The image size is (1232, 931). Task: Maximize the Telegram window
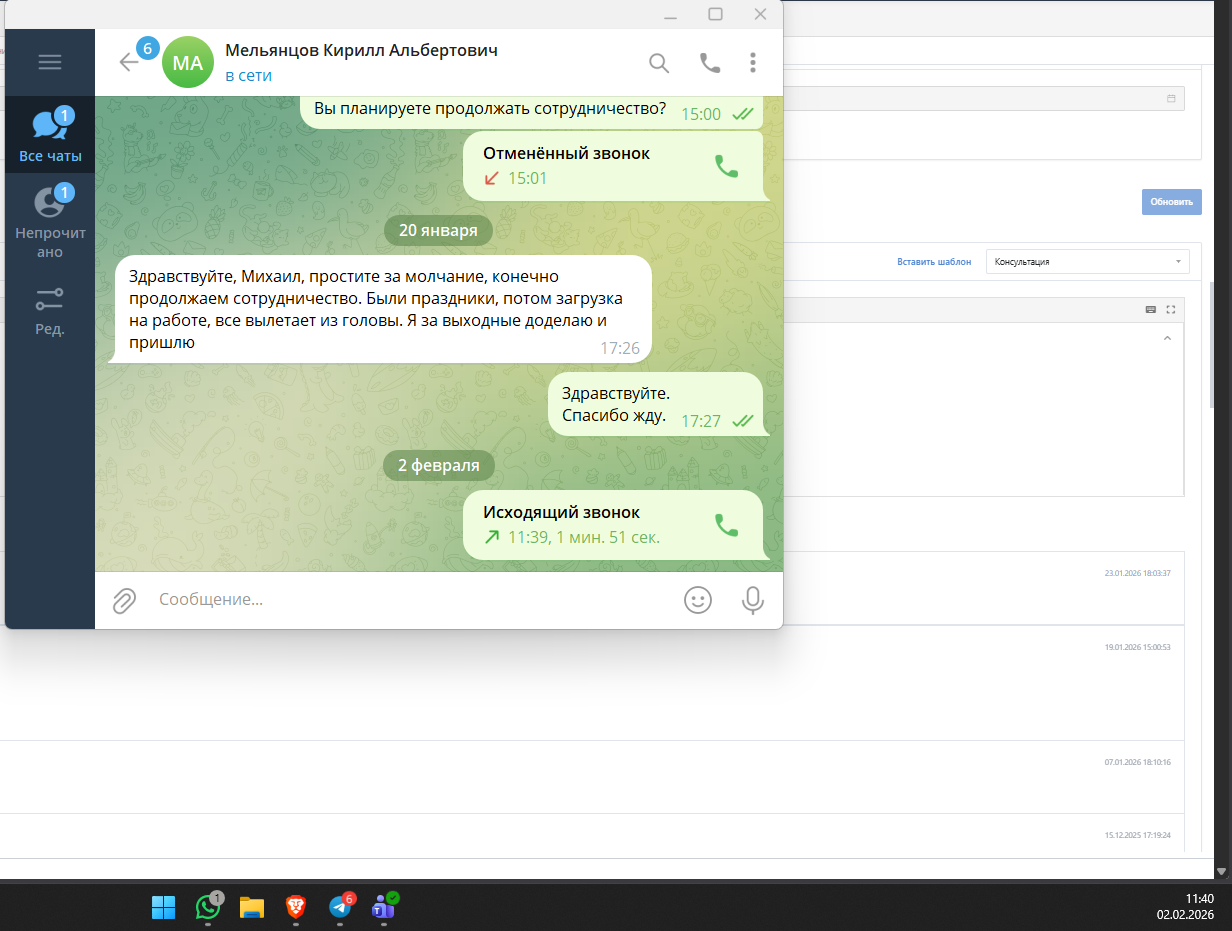(715, 14)
